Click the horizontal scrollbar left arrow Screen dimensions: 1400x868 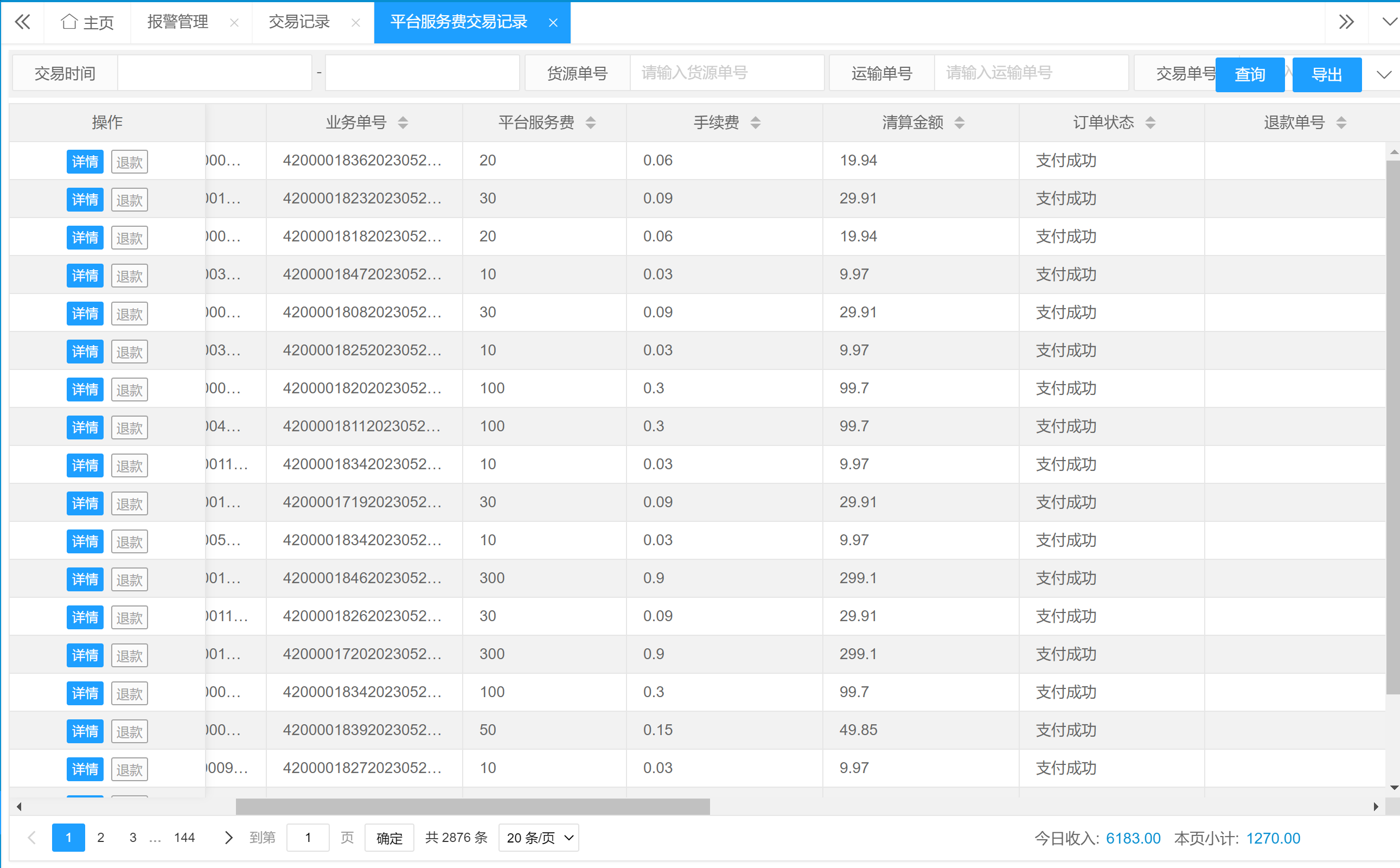(19, 807)
